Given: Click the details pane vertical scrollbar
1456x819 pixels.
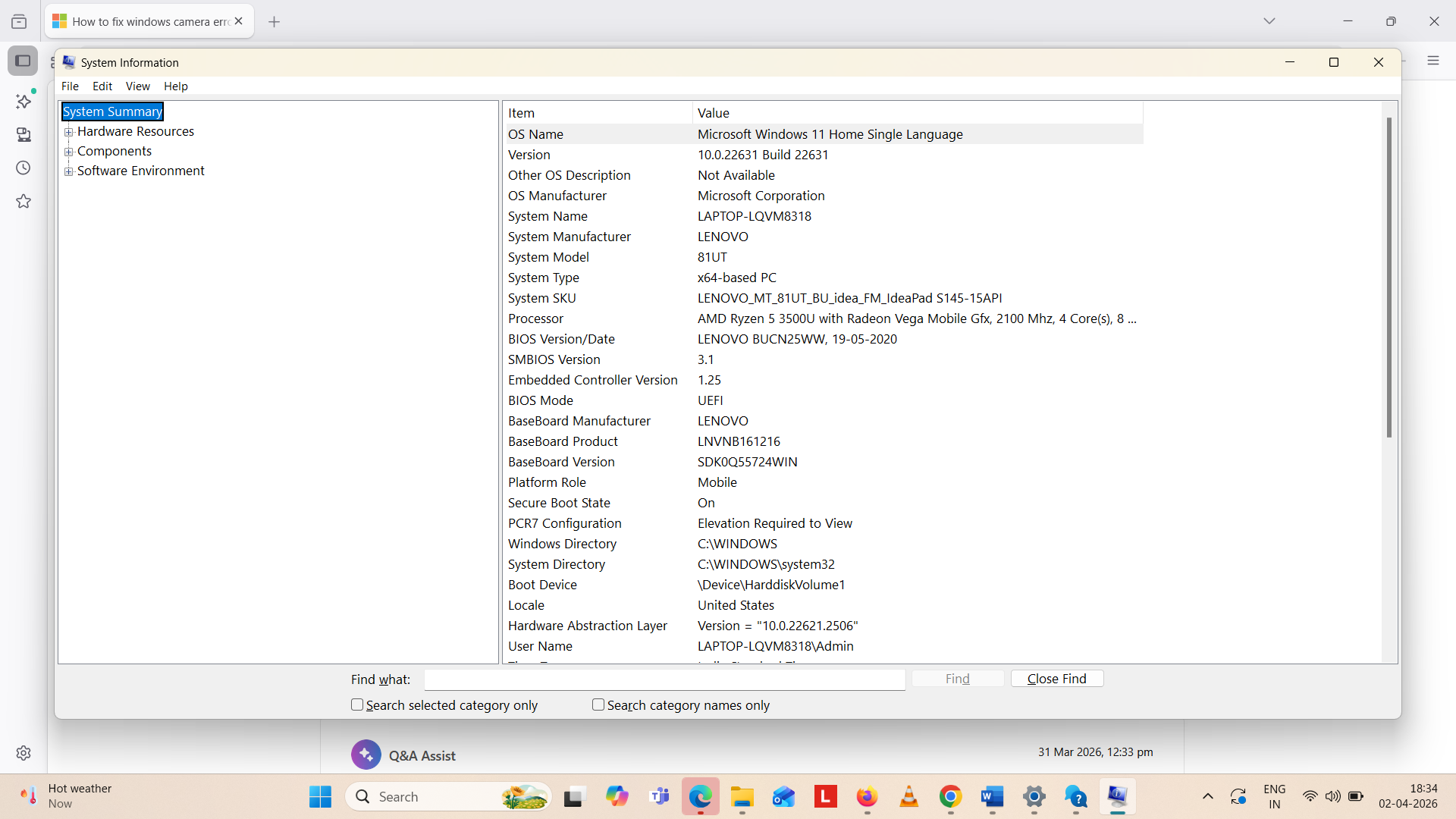Looking at the screenshot, I should point(1389,278).
